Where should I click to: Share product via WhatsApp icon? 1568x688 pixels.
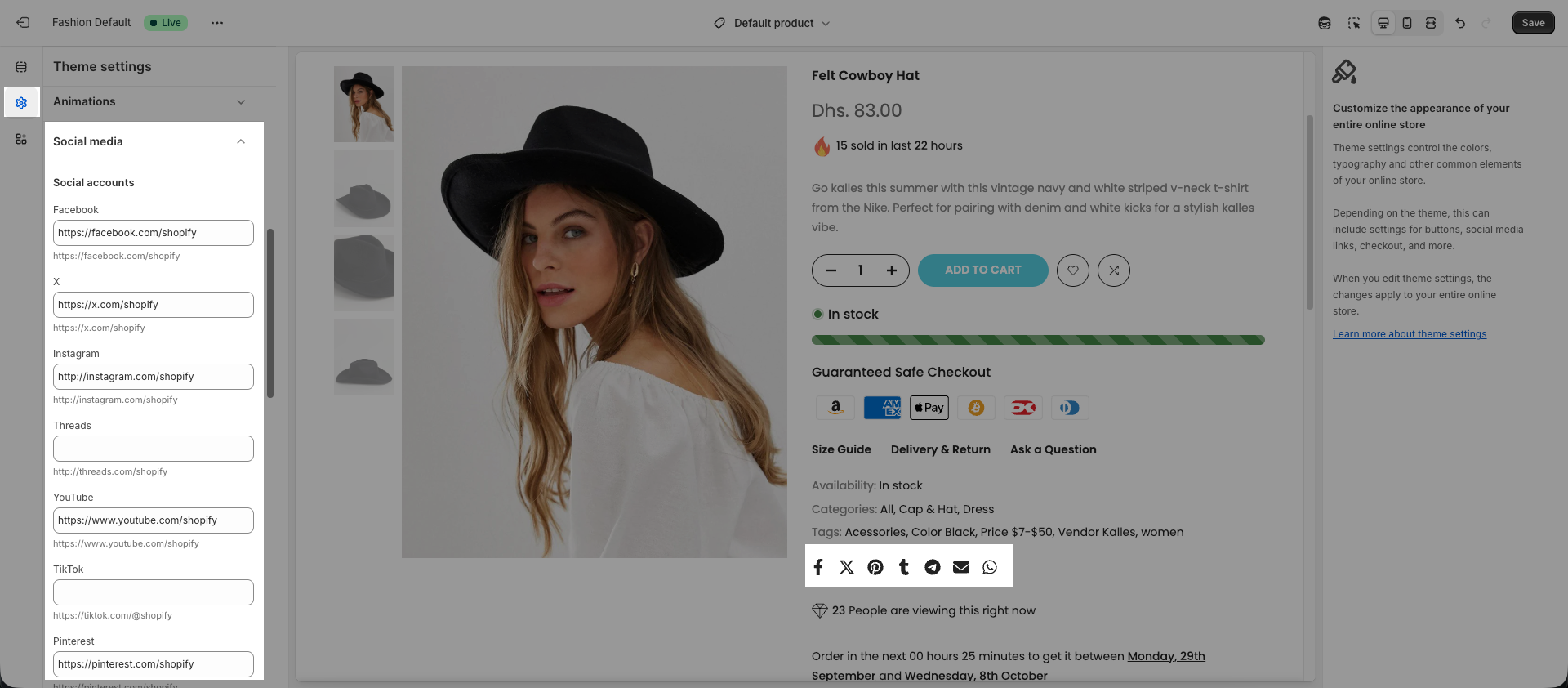(990, 567)
